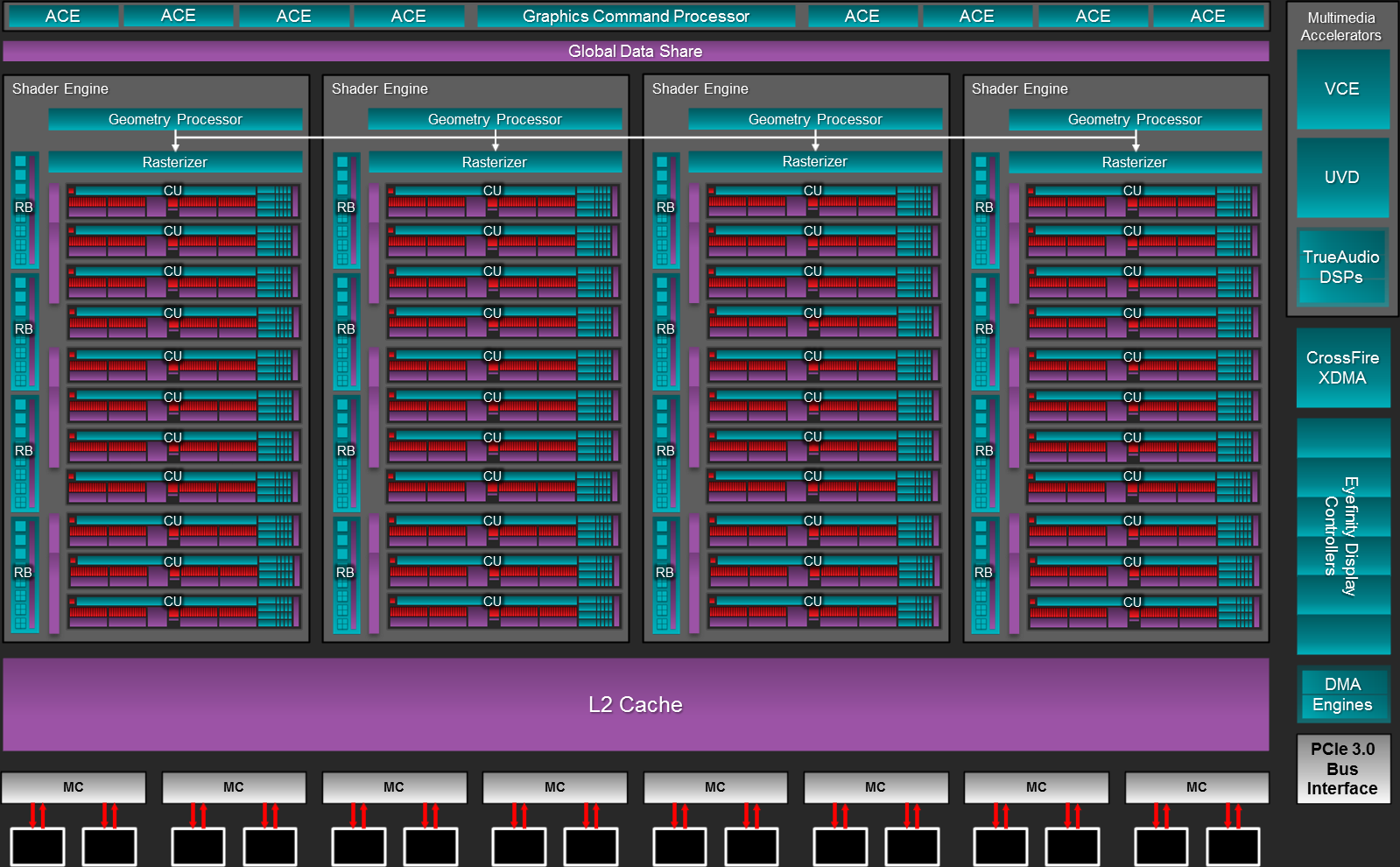Click Geometry Processor in the first Shader Engine
The height and width of the screenshot is (867, 1400).
(x=175, y=120)
